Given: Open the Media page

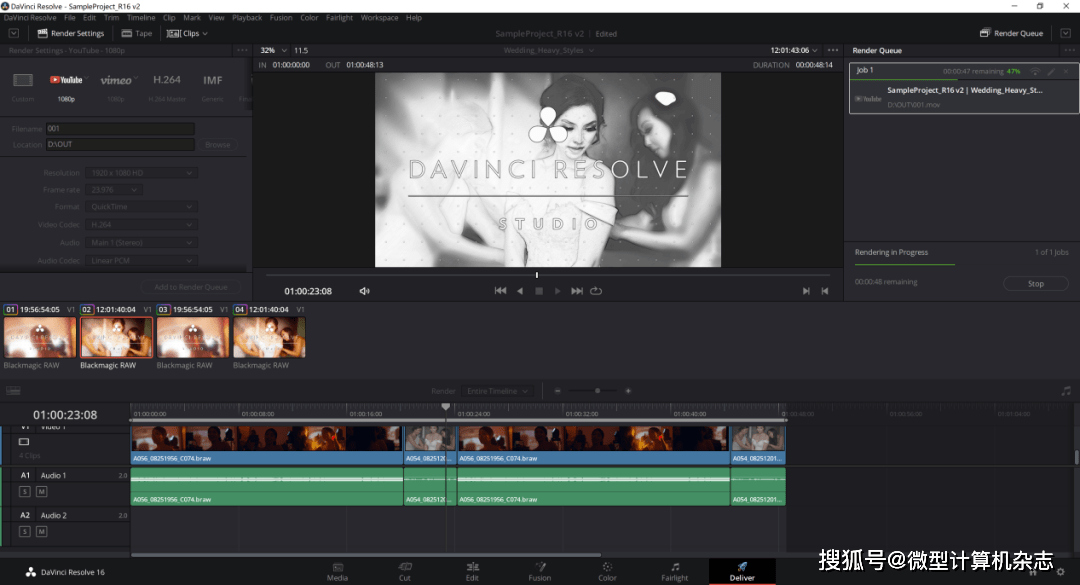Looking at the screenshot, I should pyautogui.click(x=338, y=572).
